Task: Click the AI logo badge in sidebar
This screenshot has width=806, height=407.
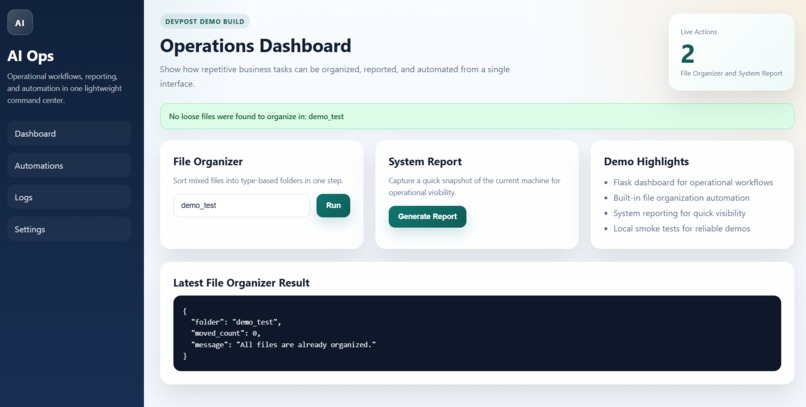Action: click(x=20, y=23)
